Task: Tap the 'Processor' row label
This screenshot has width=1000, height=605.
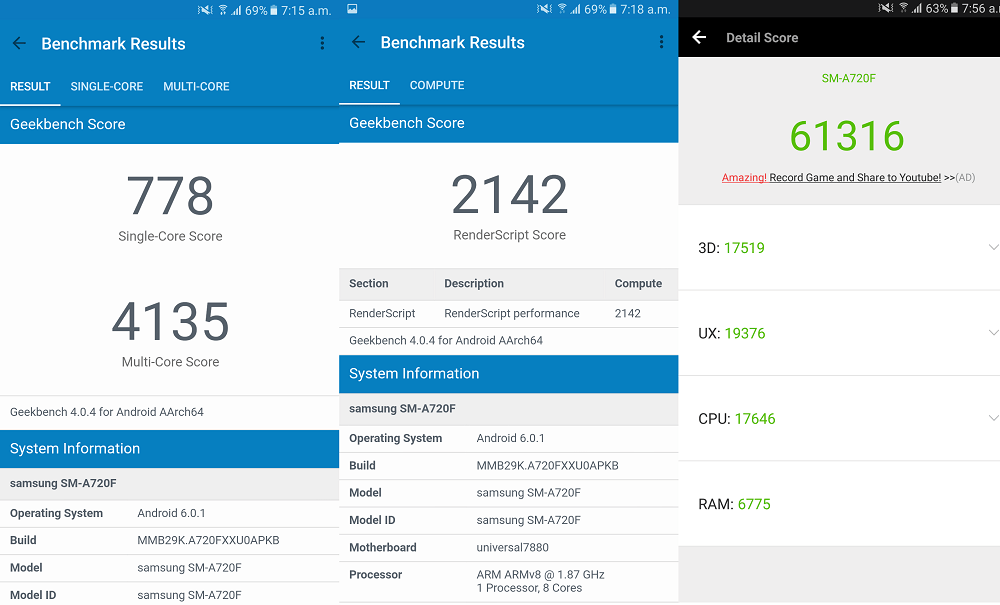Action: [376, 574]
